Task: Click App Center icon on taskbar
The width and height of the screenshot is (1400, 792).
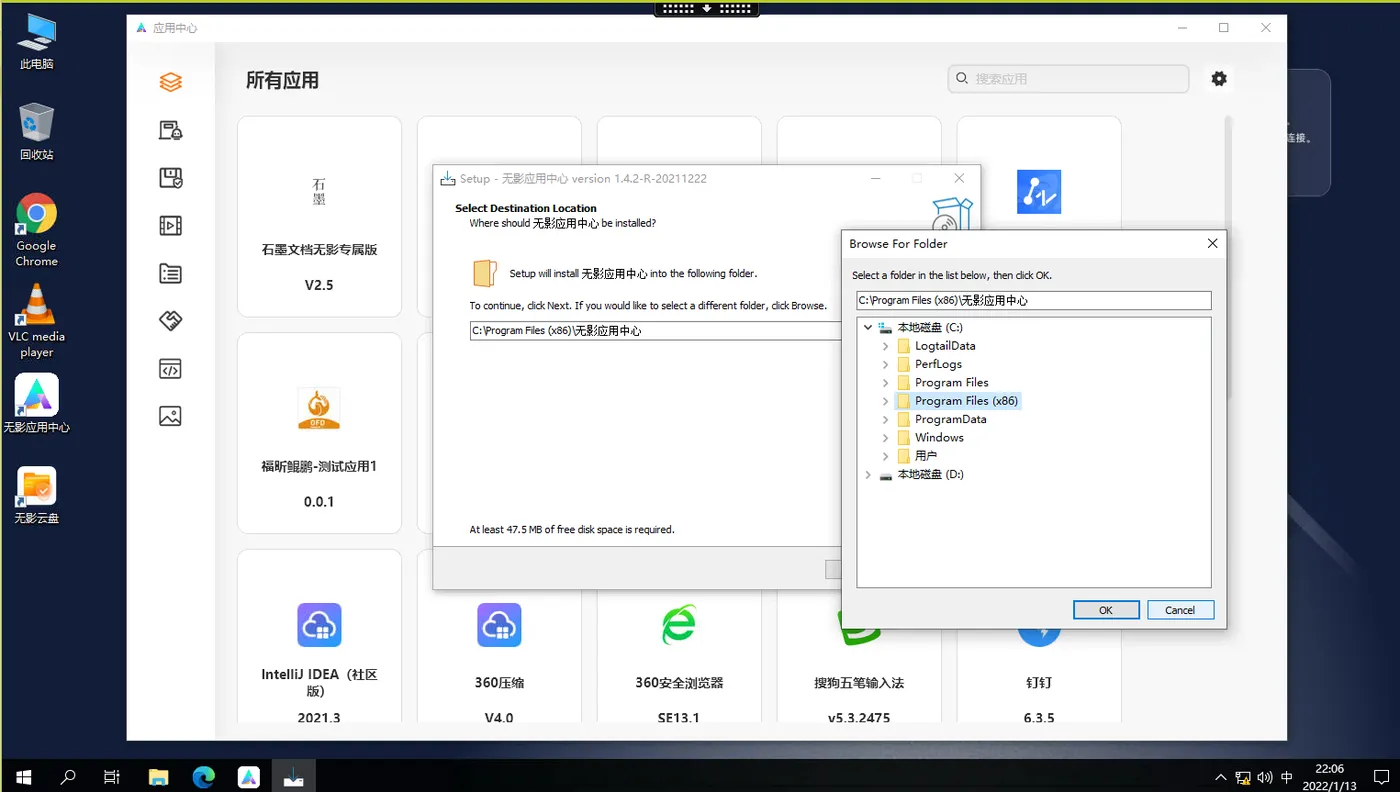Action: click(x=248, y=776)
